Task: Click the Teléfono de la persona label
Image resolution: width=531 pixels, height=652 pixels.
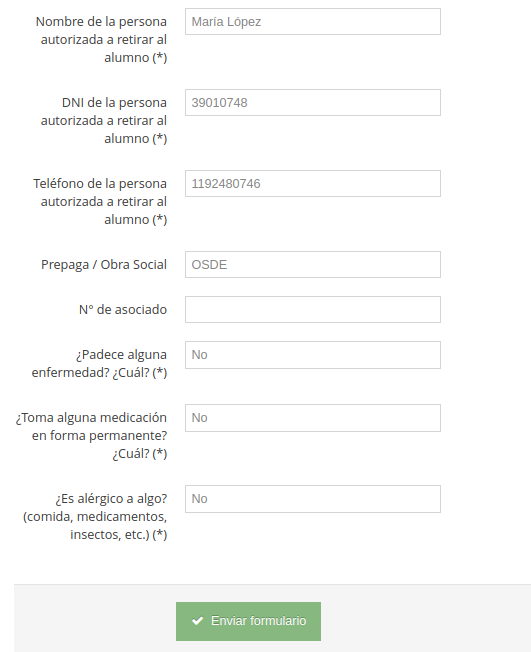Action: pos(100,202)
